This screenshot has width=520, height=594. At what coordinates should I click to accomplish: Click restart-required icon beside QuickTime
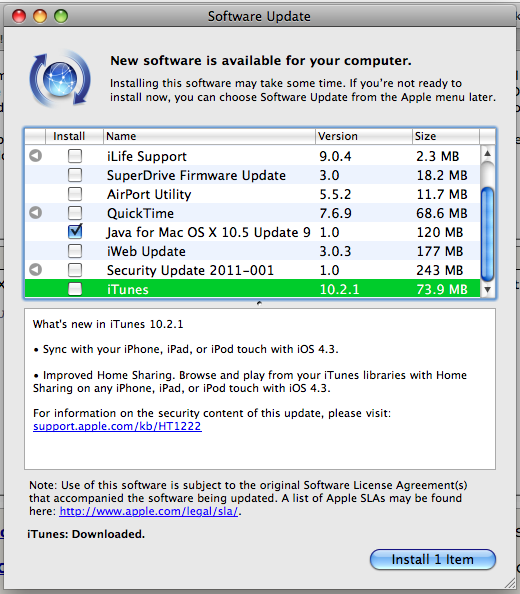tap(36, 213)
